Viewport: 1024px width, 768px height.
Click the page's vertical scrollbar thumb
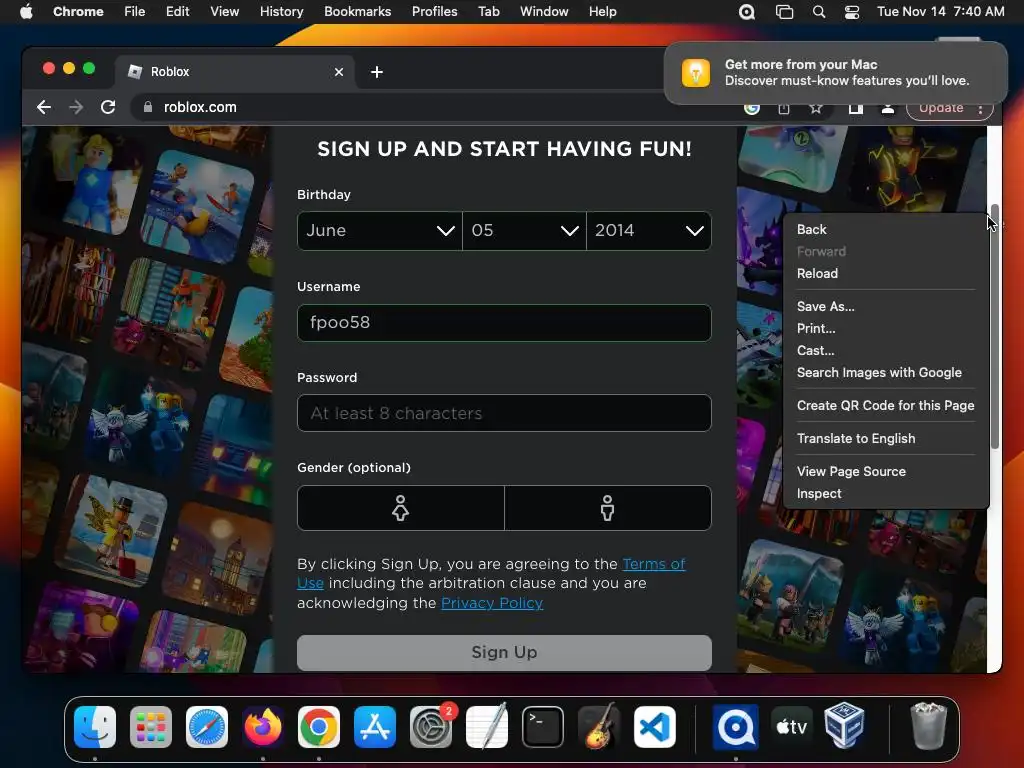[x=995, y=327]
